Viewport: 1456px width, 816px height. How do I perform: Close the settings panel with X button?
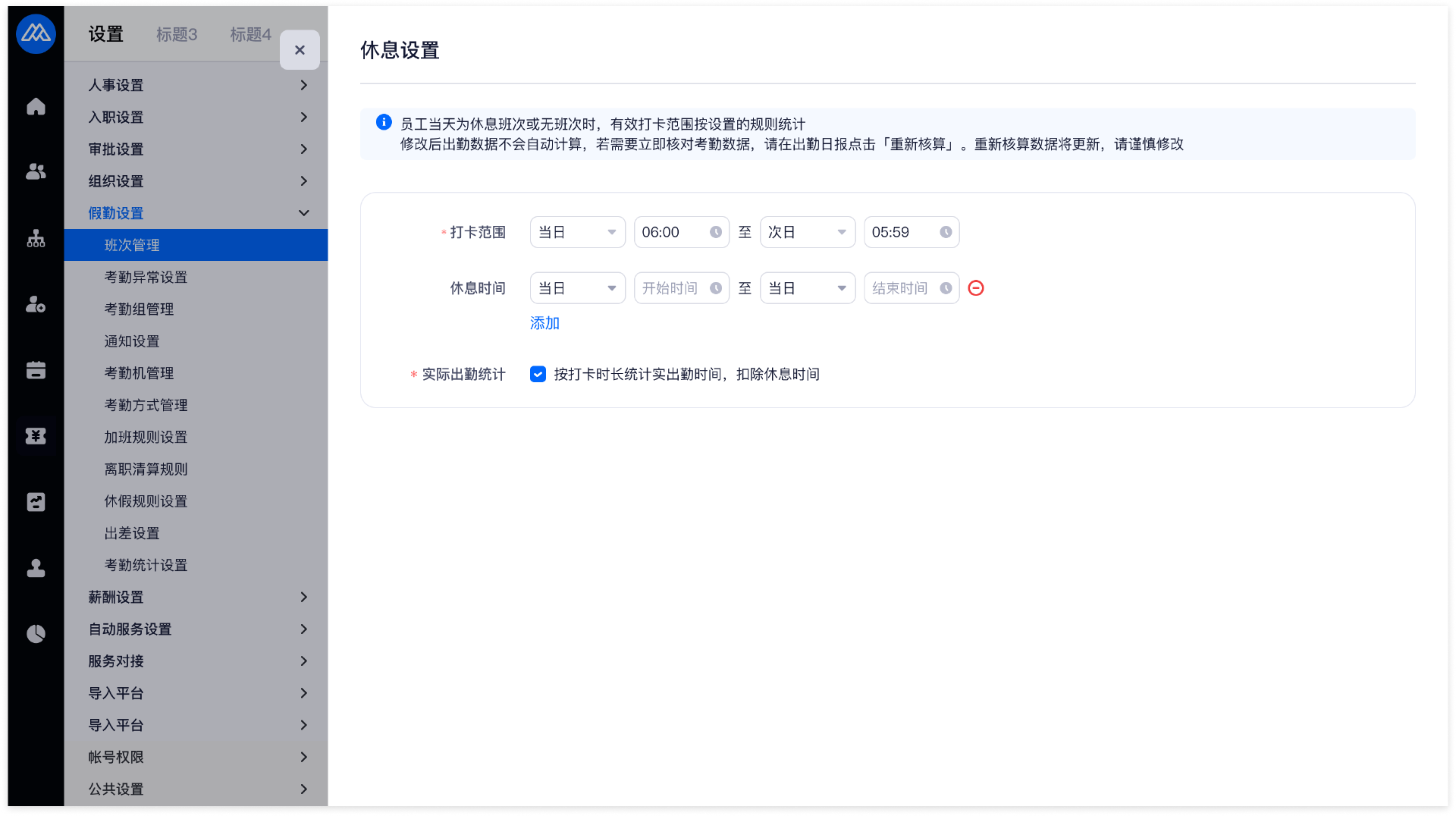(300, 50)
